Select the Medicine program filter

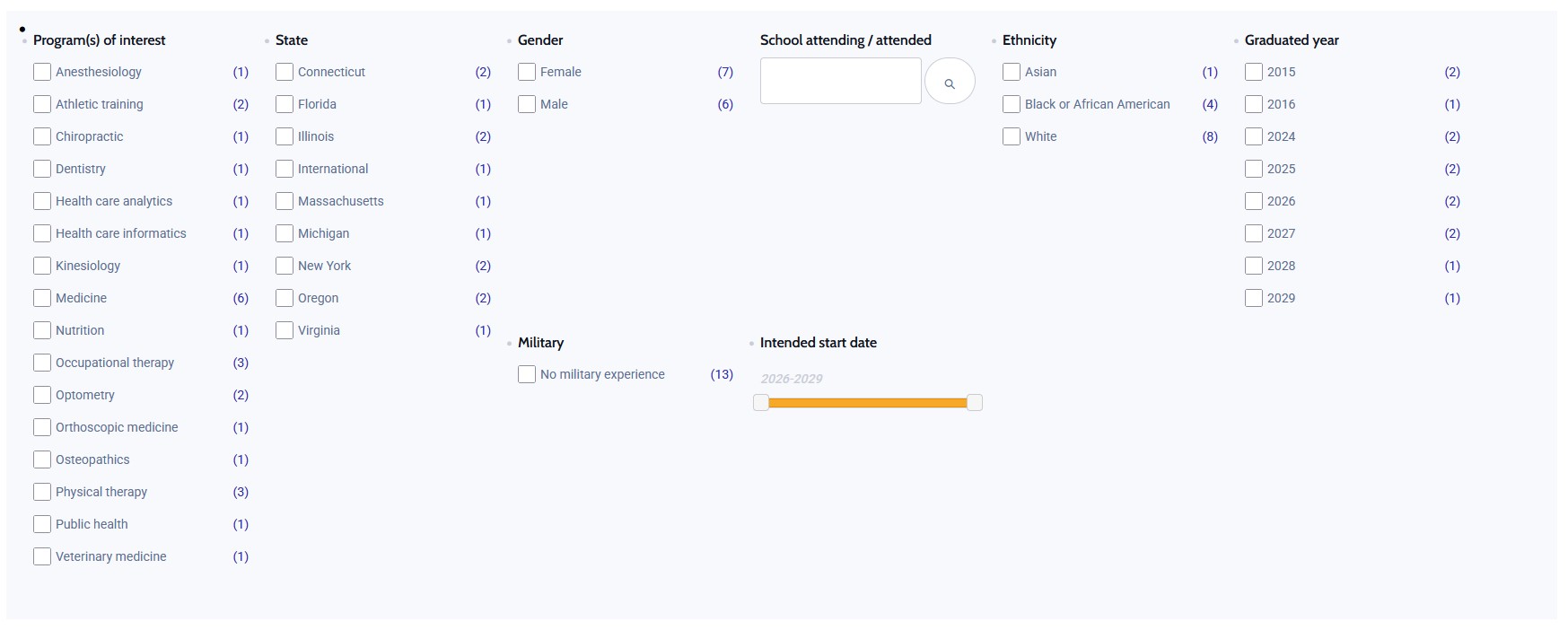(42, 298)
